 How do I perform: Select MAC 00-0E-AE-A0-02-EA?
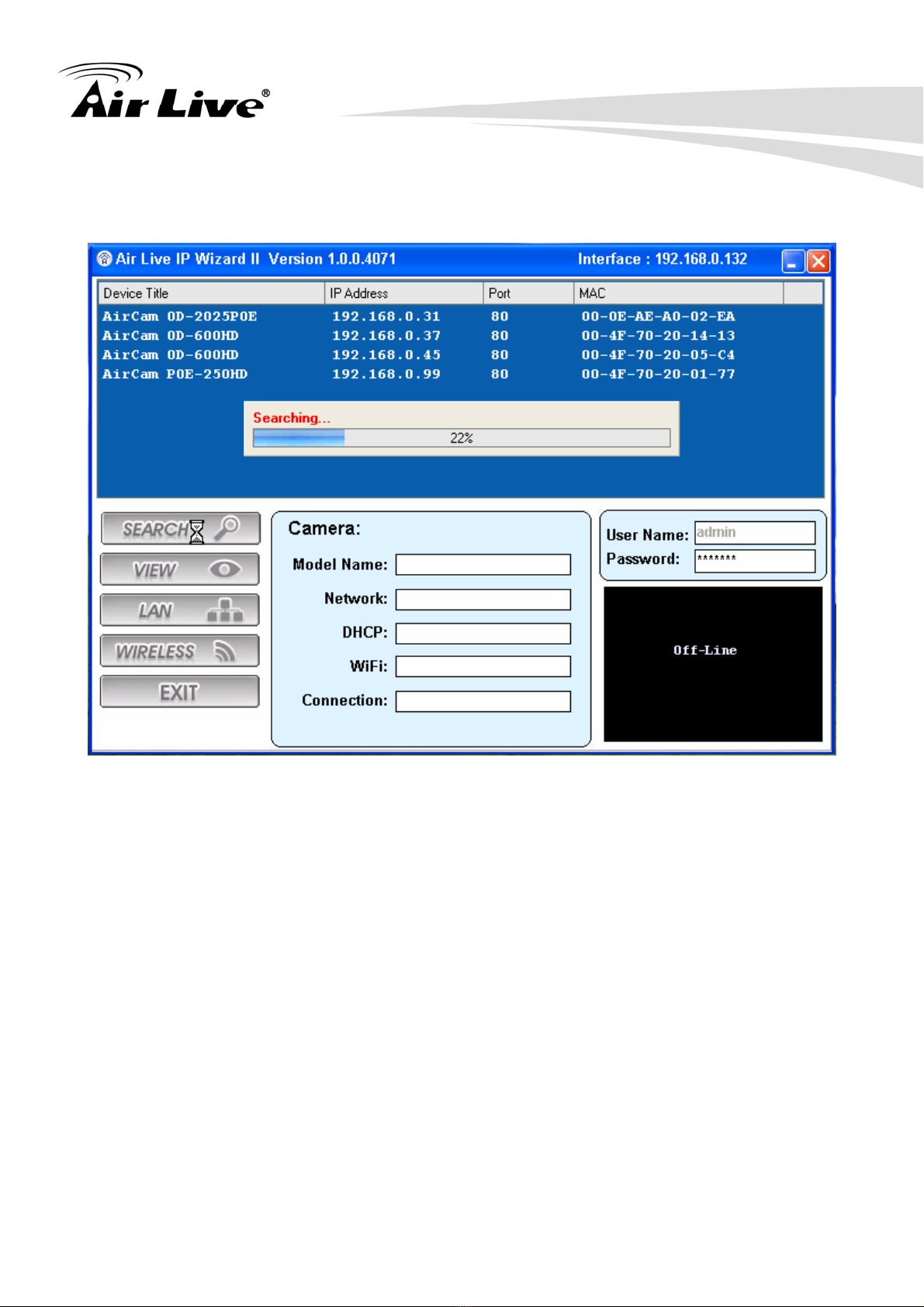click(659, 316)
